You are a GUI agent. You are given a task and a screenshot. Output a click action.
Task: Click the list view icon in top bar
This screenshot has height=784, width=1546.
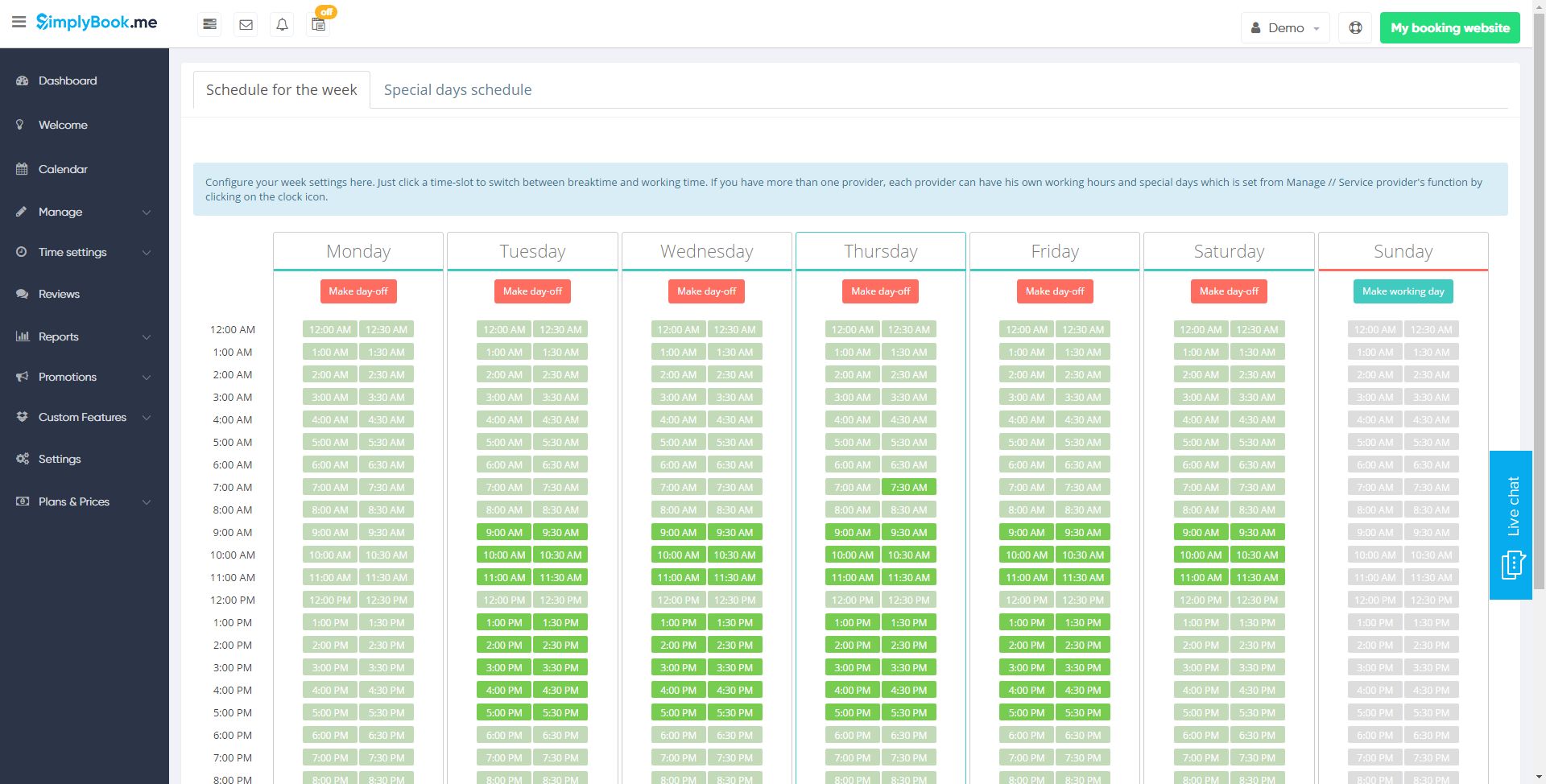(209, 25)
